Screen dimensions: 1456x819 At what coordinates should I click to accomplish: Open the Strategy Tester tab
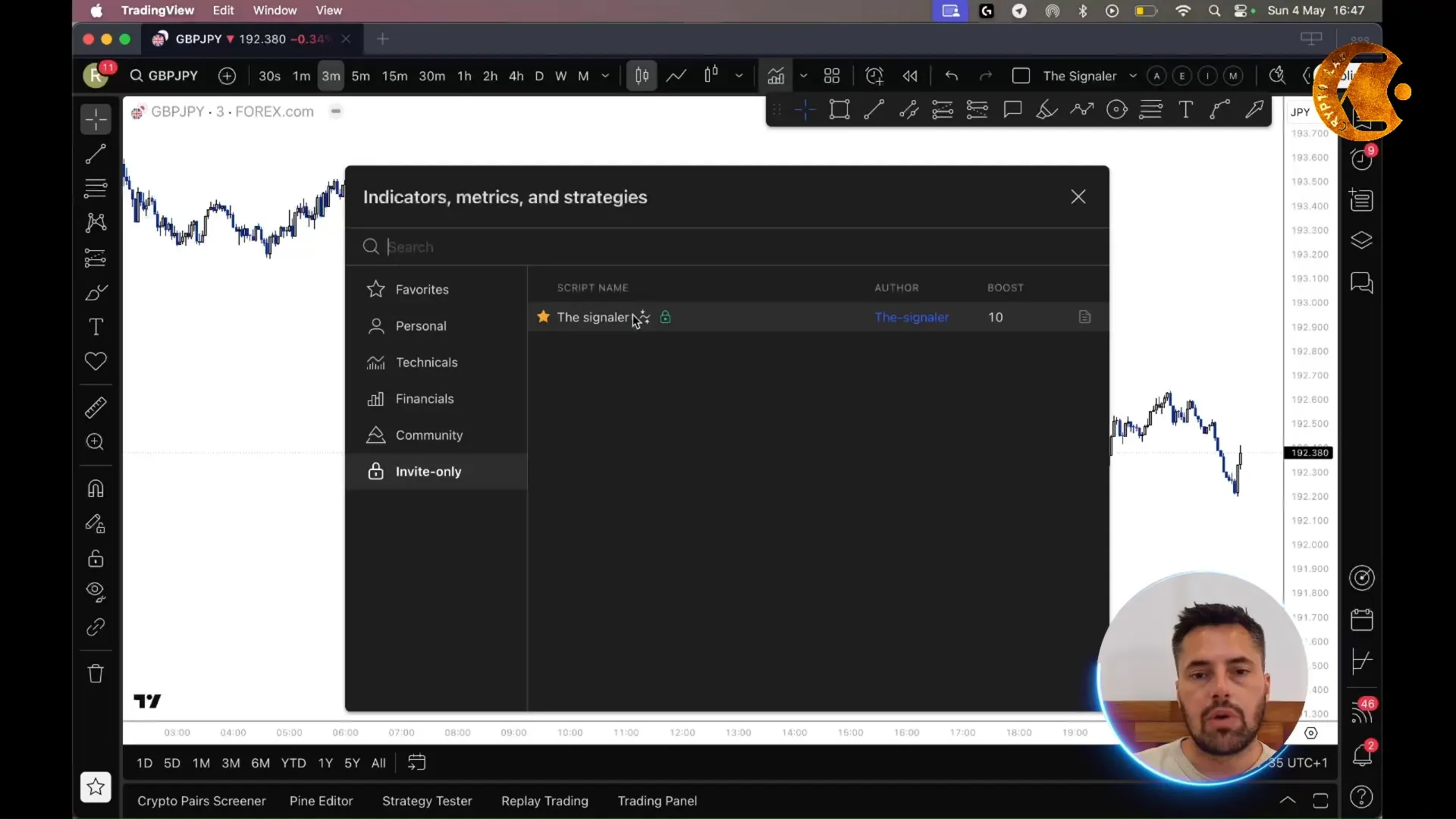tap(427, 801)
